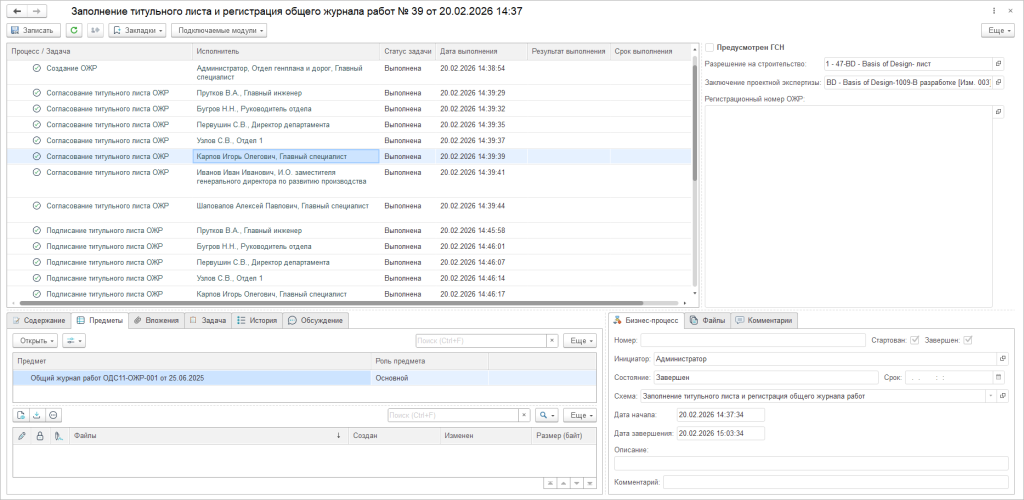
Task: Select the Бизнес-процесс tab
Action: coord(647,320)
